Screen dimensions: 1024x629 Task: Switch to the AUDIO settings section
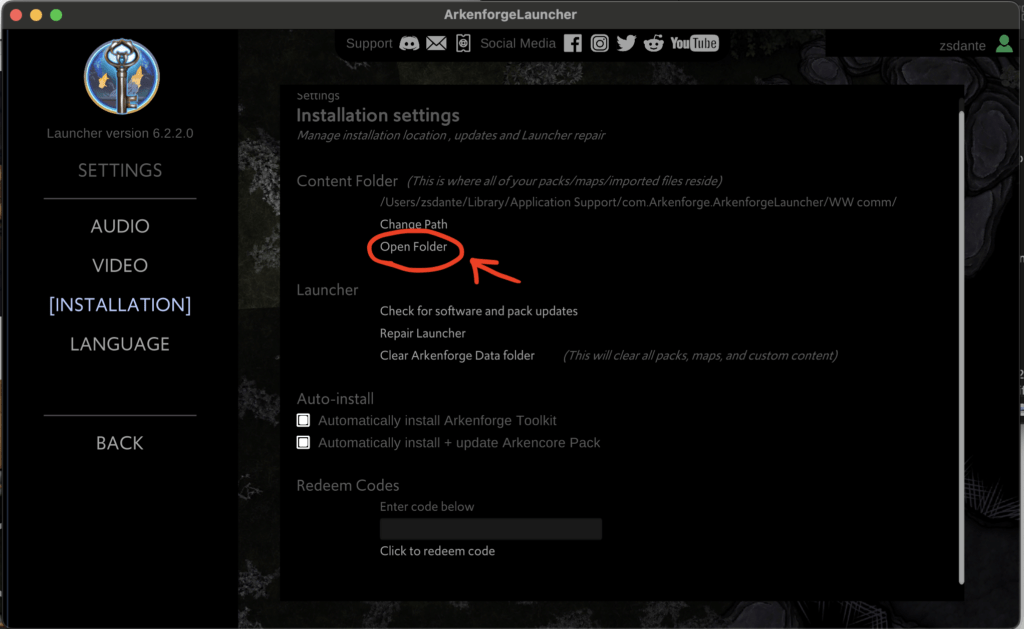coord(120,227)
